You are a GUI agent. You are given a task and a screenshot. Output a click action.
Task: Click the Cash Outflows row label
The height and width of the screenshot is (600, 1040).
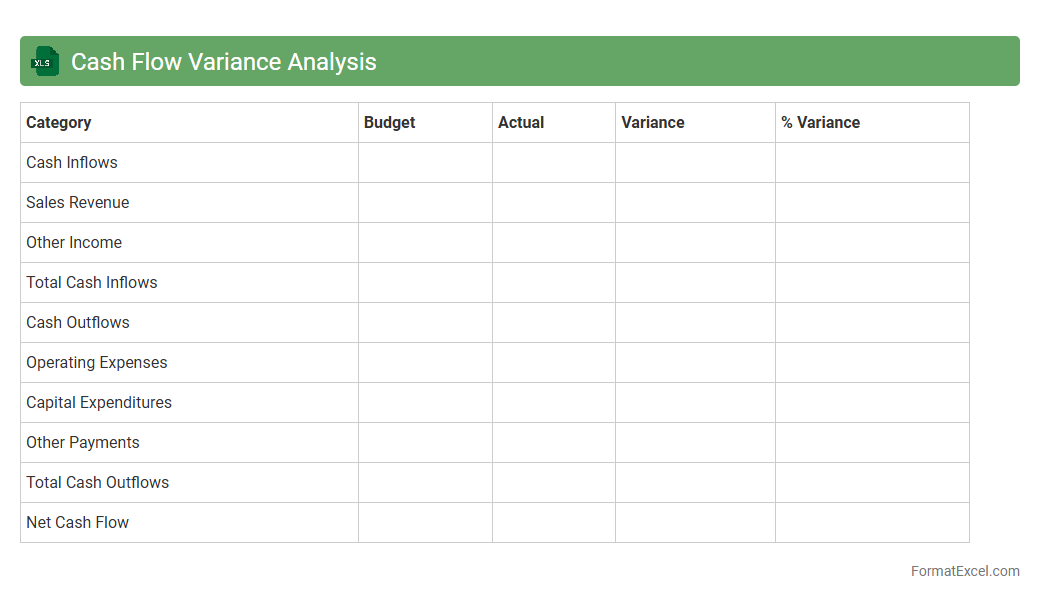pos(78,322)
